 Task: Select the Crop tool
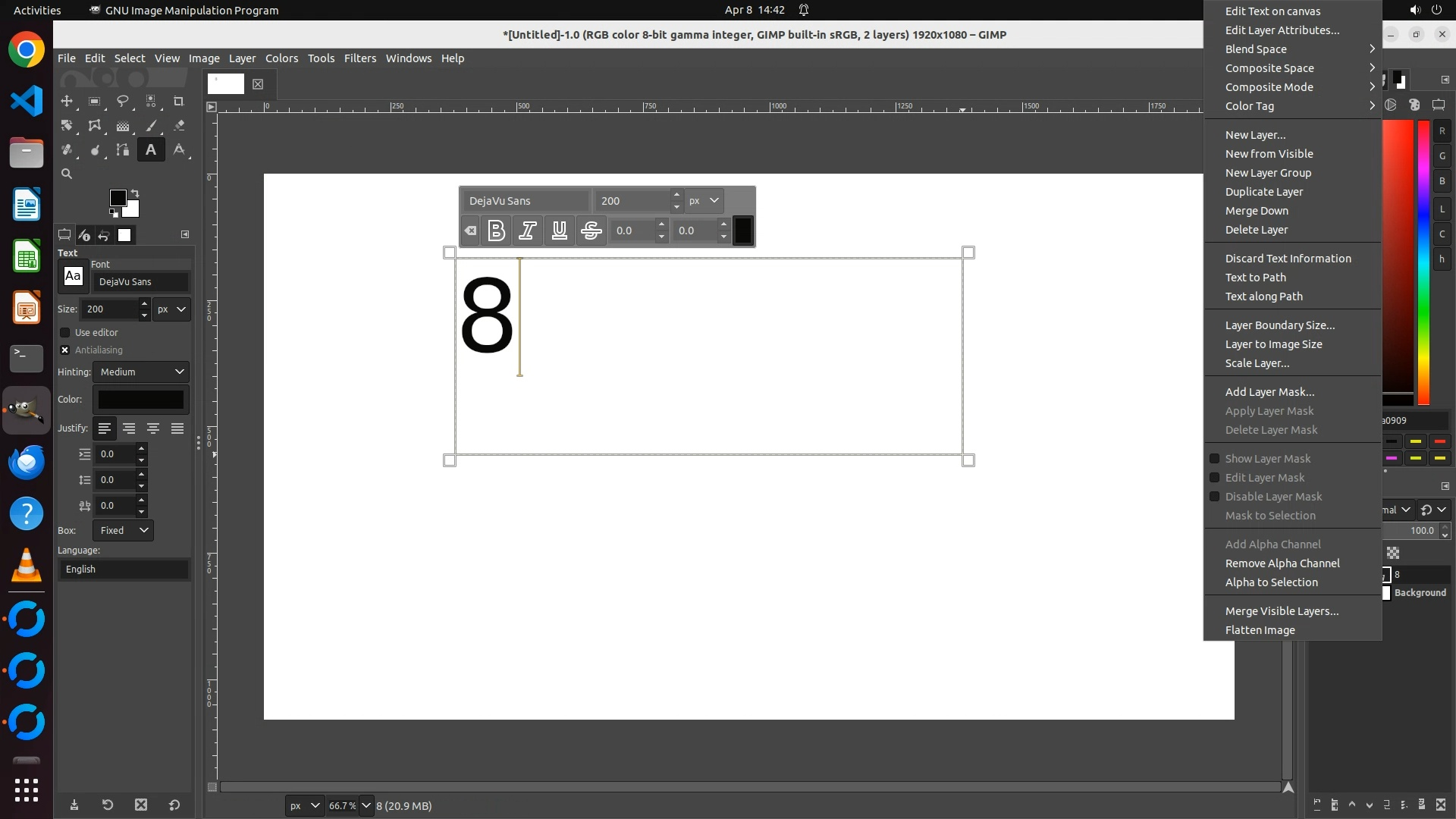coord(179,101)
